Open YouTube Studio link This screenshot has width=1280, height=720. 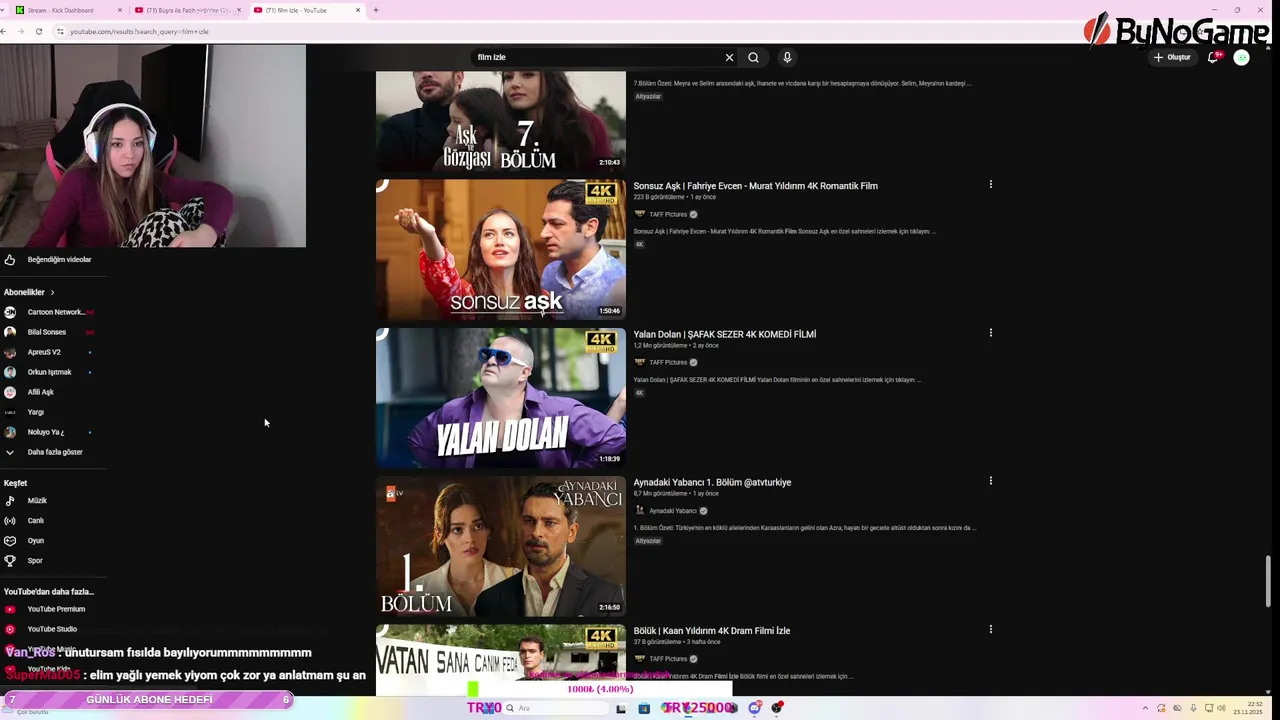[50, 629]
